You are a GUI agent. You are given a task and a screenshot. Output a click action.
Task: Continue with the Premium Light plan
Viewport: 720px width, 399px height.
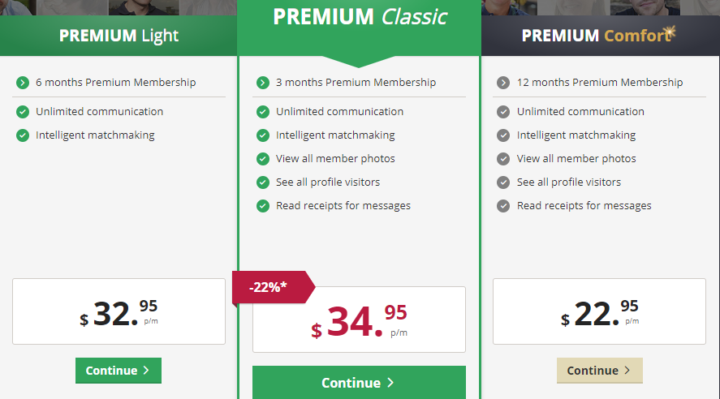click(x=118, y=371)
